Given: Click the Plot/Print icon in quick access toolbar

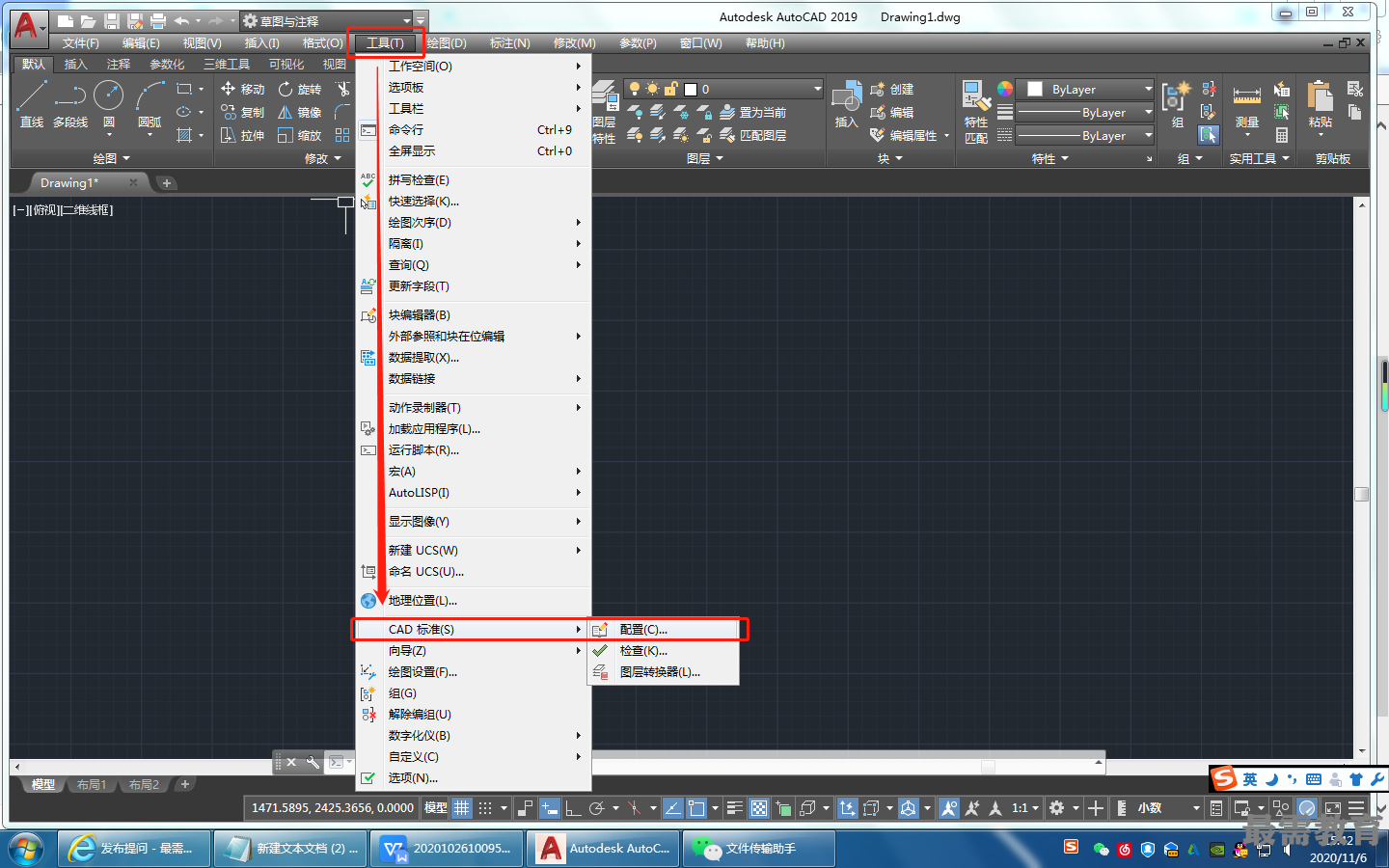Looking at the screenshot, I should [x=158, y=21].
